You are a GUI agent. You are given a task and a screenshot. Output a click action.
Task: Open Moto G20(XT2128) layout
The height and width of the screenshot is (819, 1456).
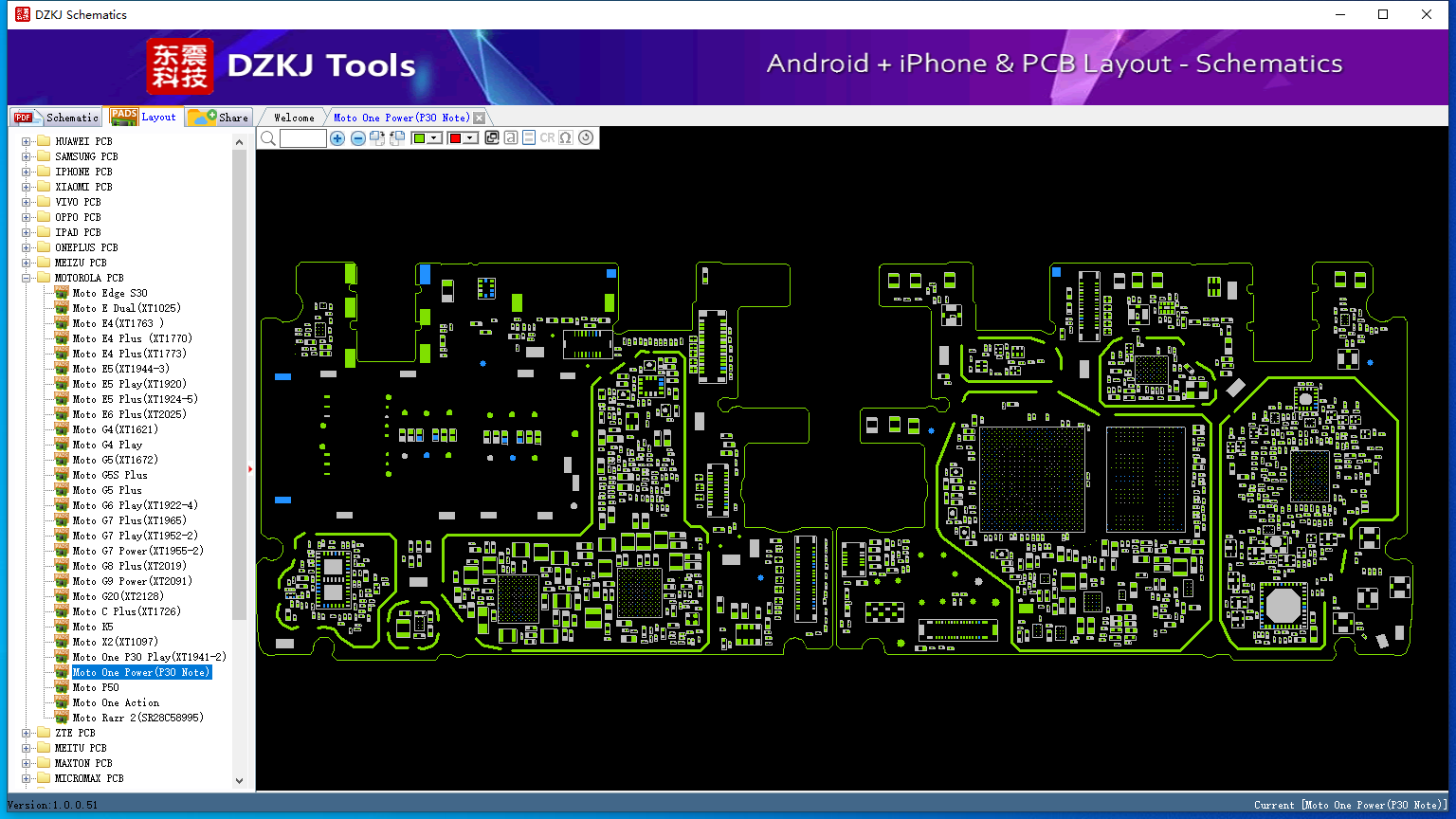tap(118, 596)
